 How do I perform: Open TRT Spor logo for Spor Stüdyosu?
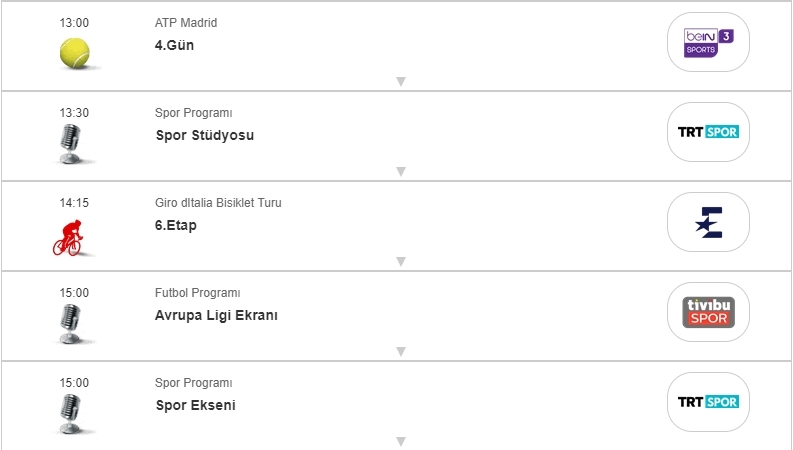708,132
